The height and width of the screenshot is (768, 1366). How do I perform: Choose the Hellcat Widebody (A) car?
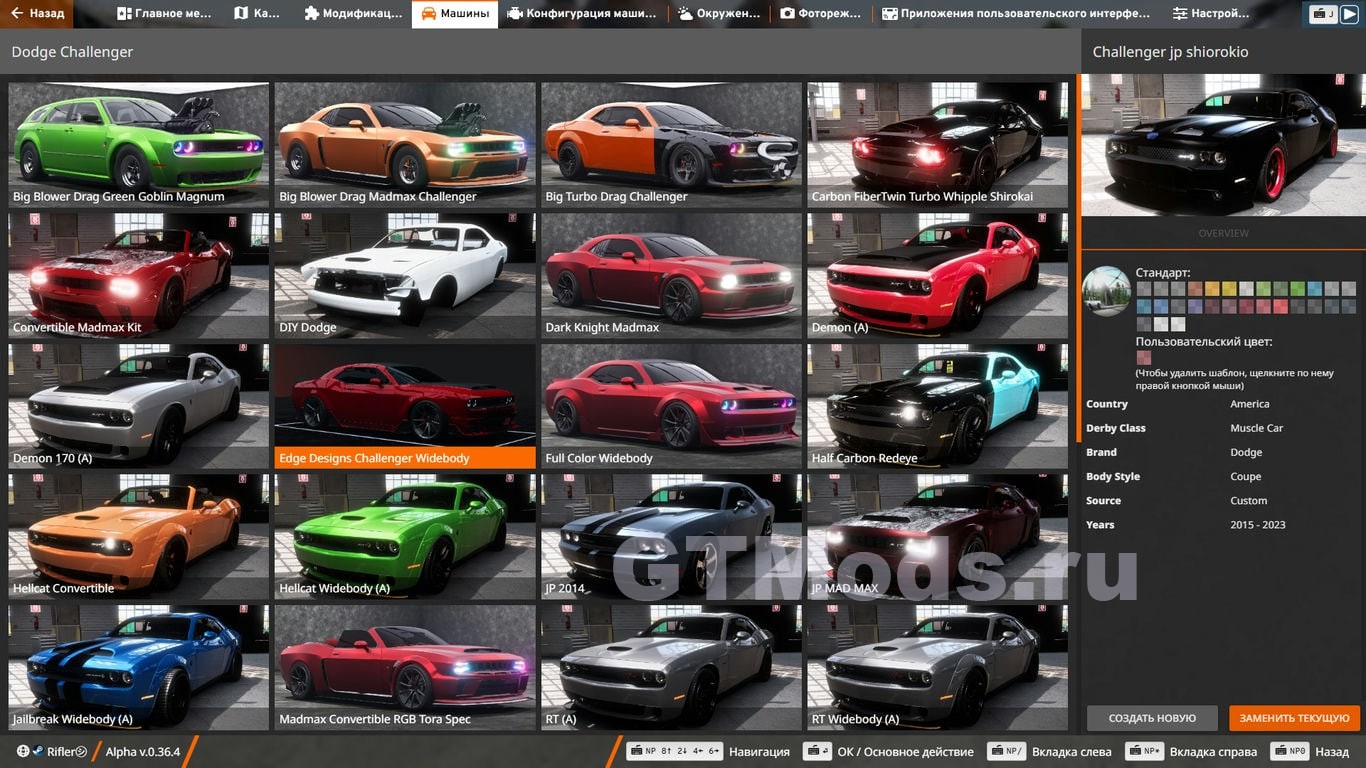pos(405,536)
